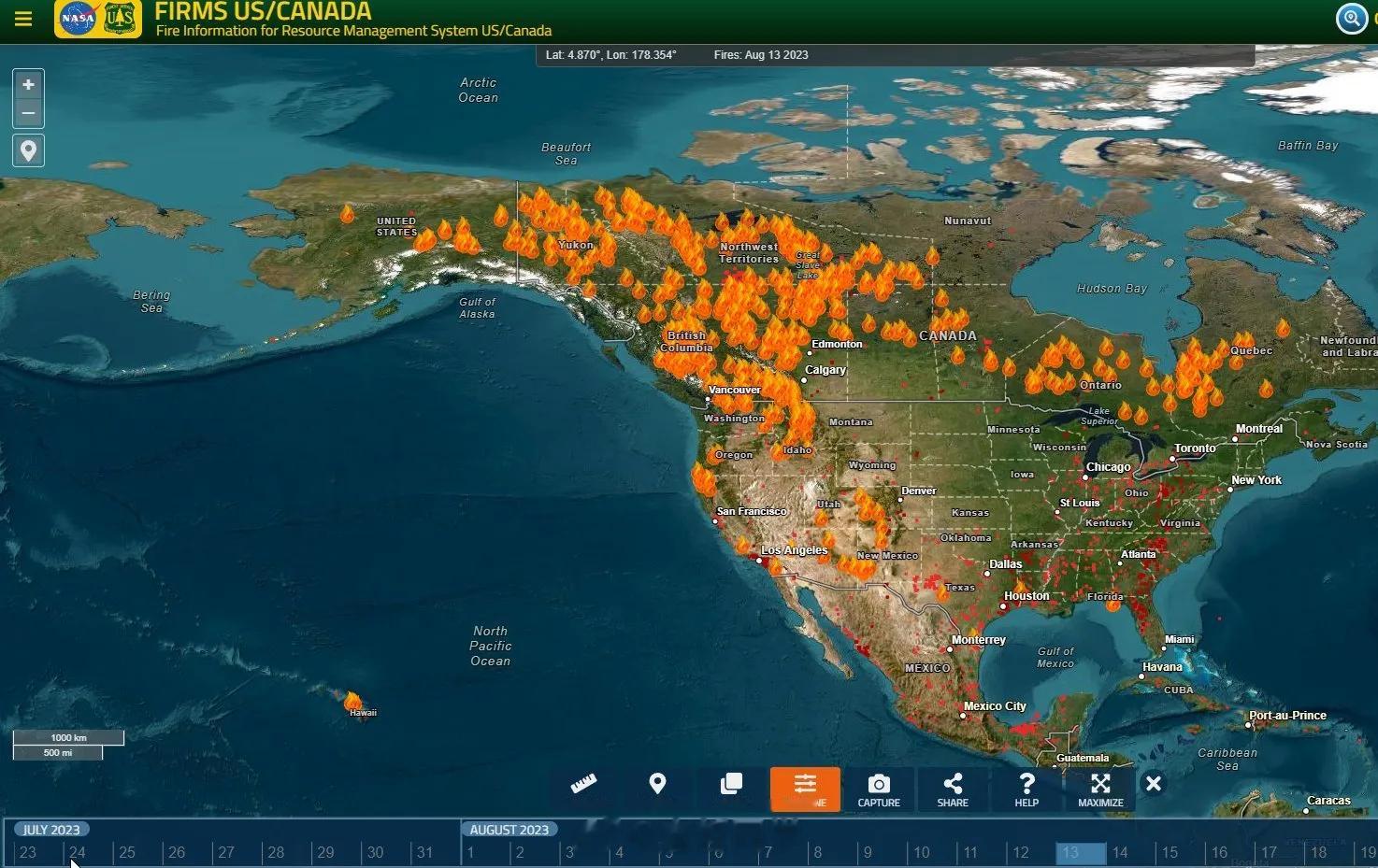Select August 10 on the timeline
This screenshot has height=868, width=1378.
[x=922, y=852]
